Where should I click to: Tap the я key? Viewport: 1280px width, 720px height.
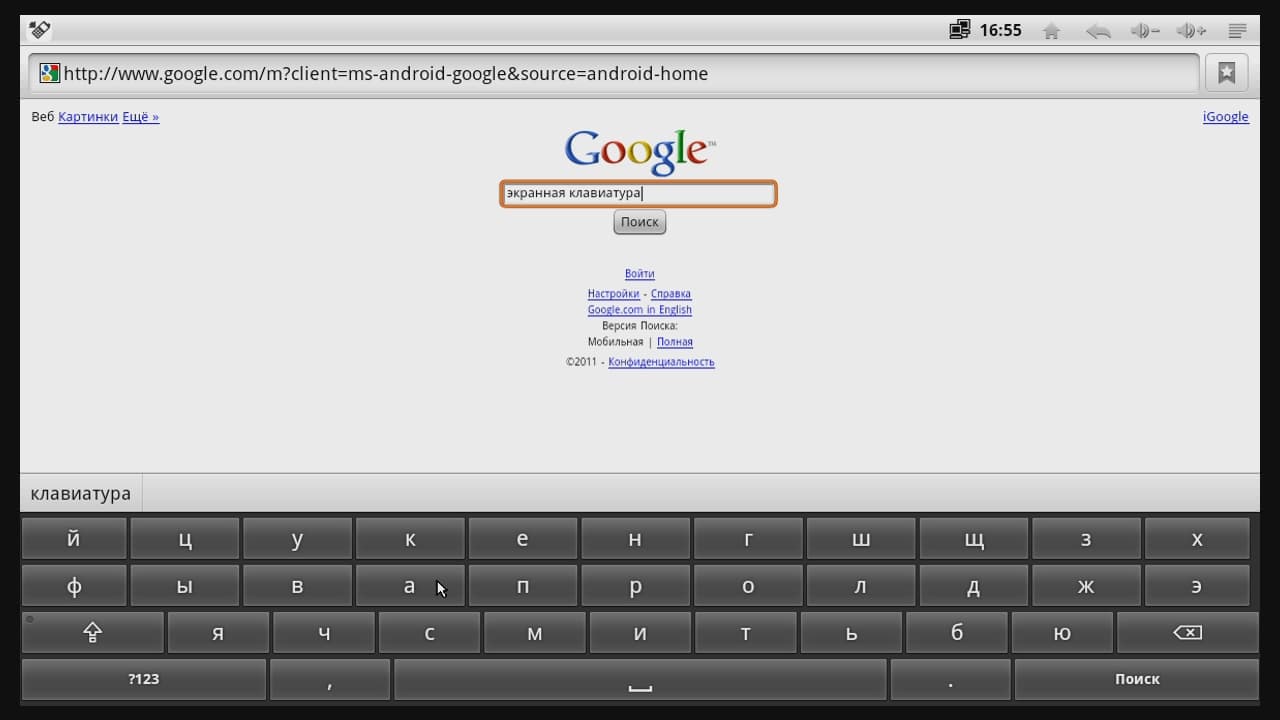coord(218,633)
